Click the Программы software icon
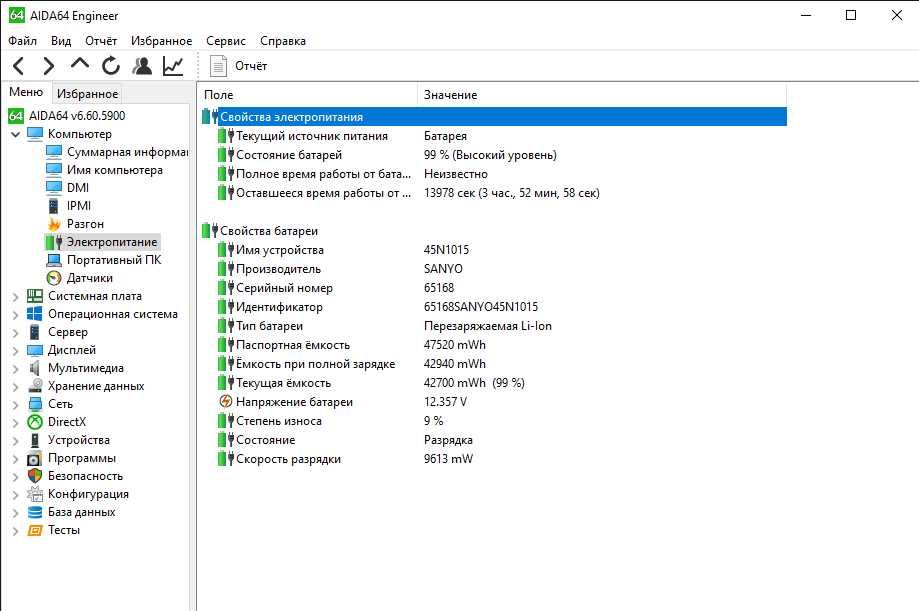This screenshot has width=919, height=611. click(x=35, y=459)
